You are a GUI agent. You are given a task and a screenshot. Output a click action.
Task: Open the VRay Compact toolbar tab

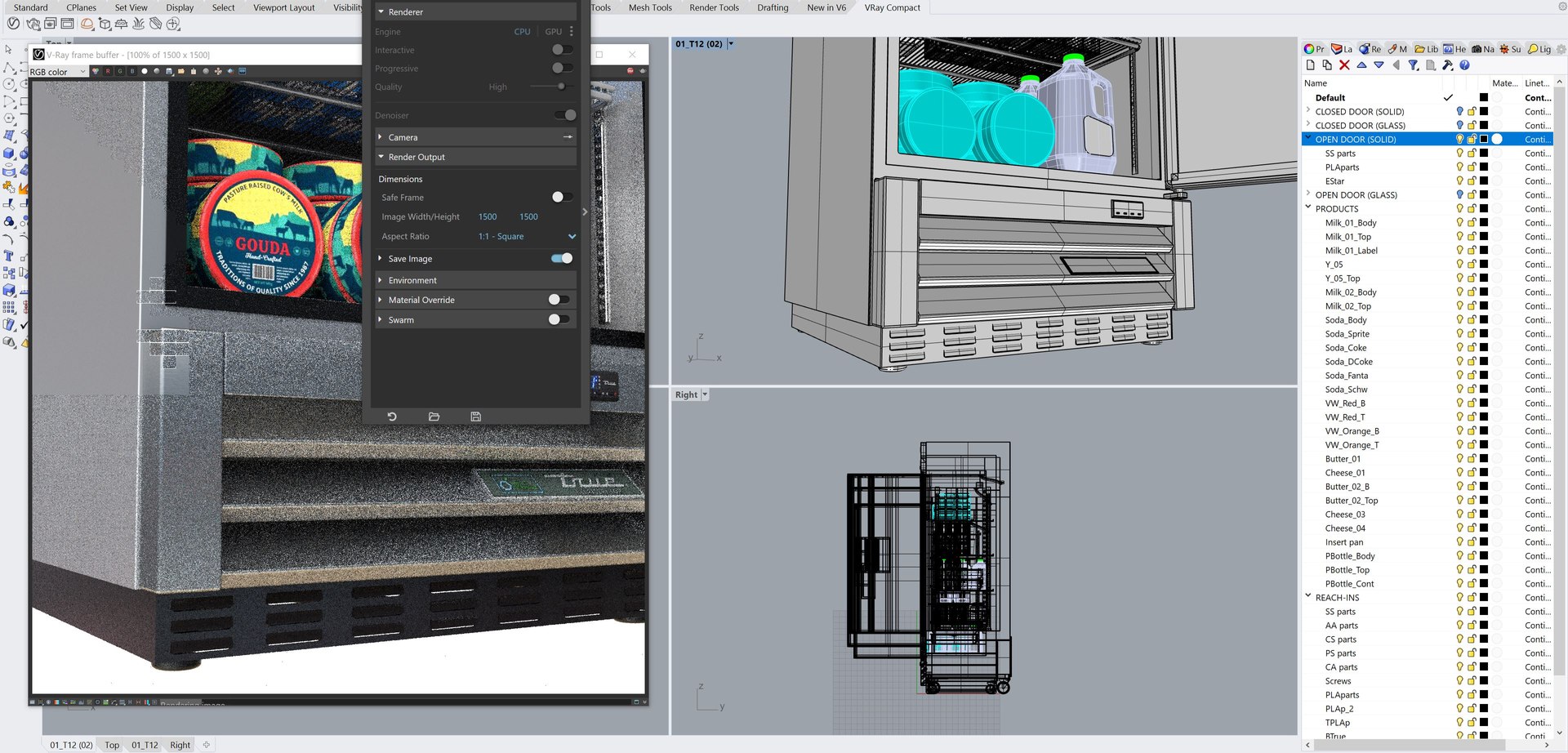coord(892,7)
